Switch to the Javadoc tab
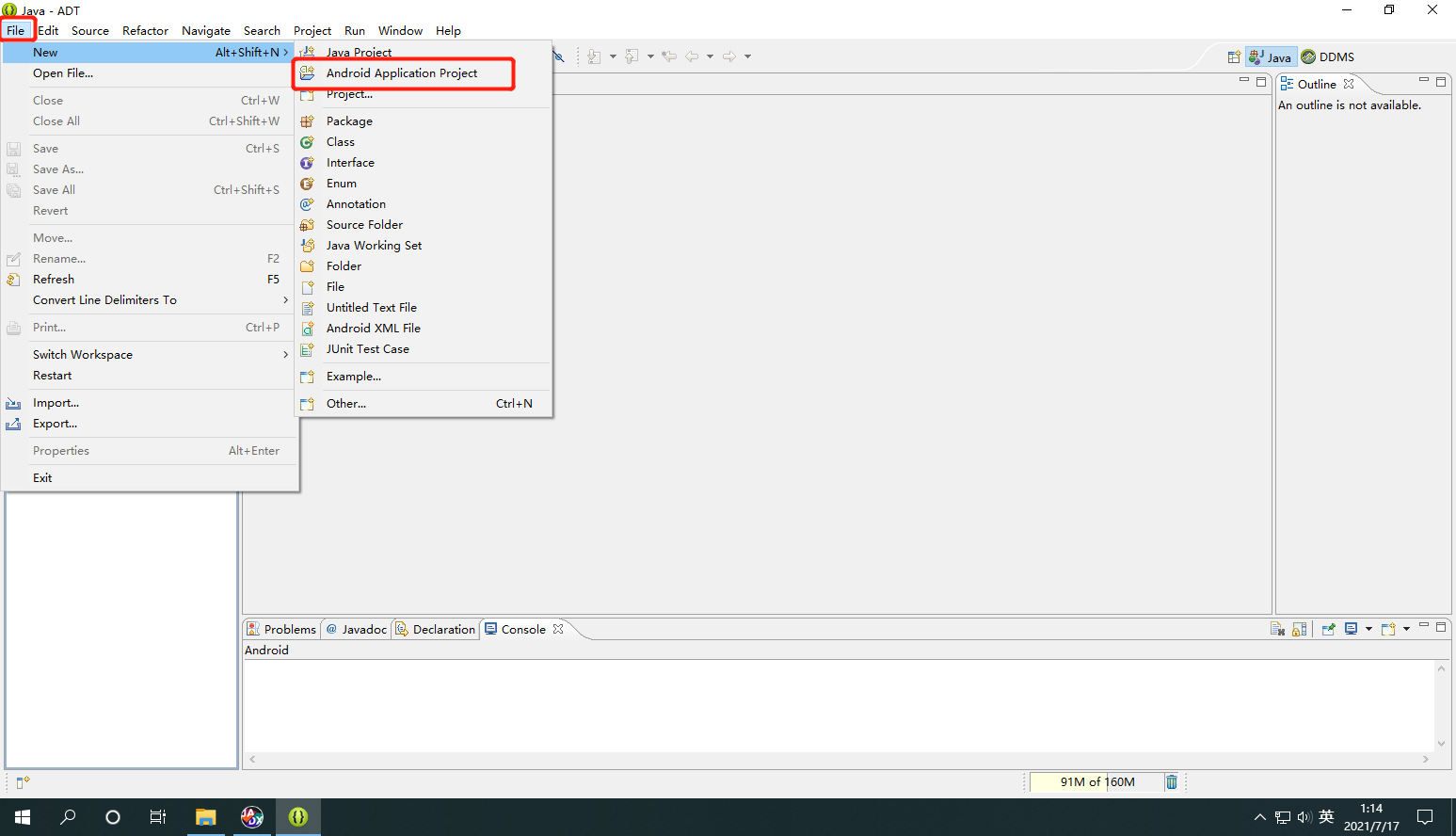This screenshot has width=1456, height=836. tap(357, 629)
